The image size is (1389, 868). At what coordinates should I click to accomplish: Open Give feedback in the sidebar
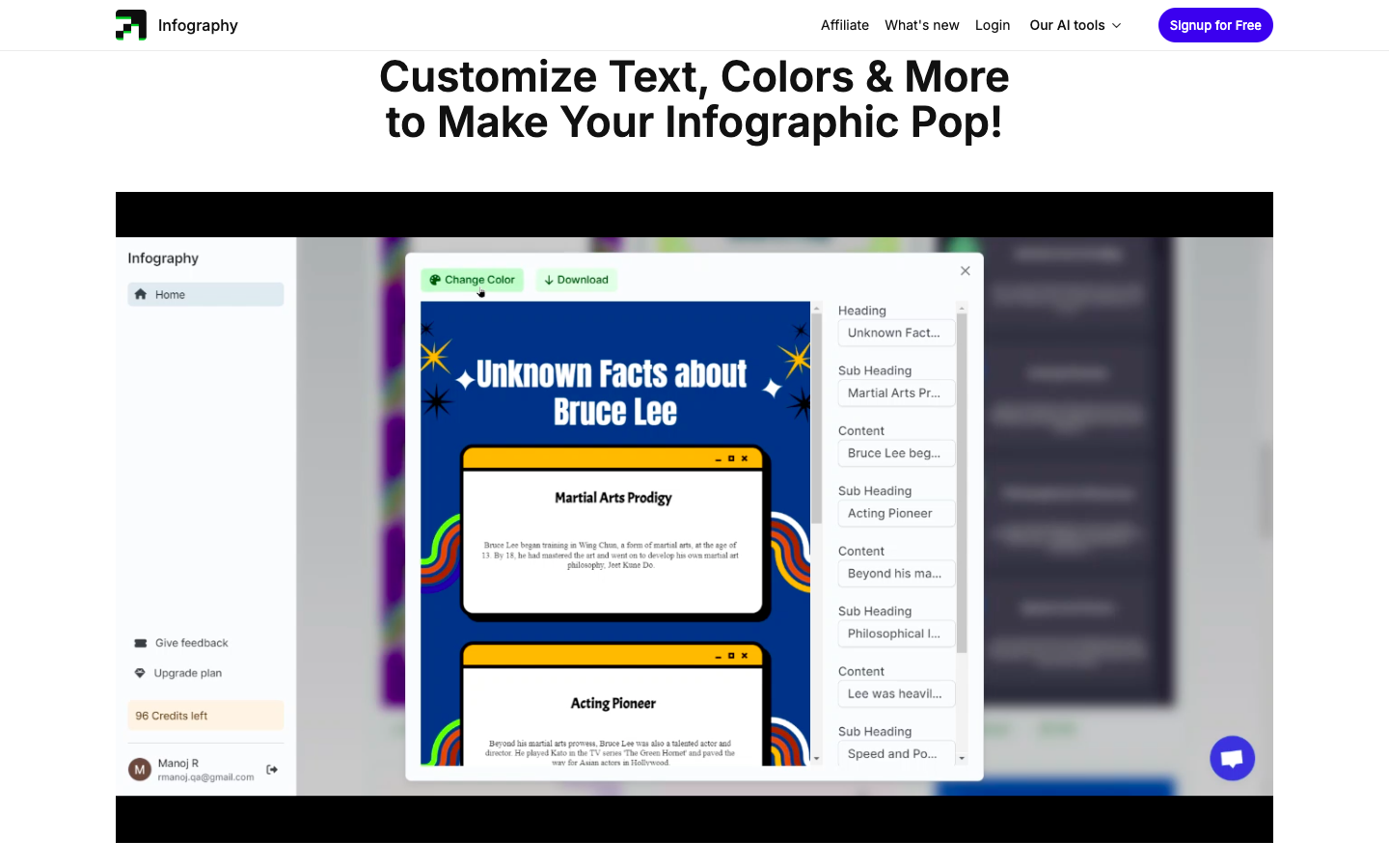point(181,643)
